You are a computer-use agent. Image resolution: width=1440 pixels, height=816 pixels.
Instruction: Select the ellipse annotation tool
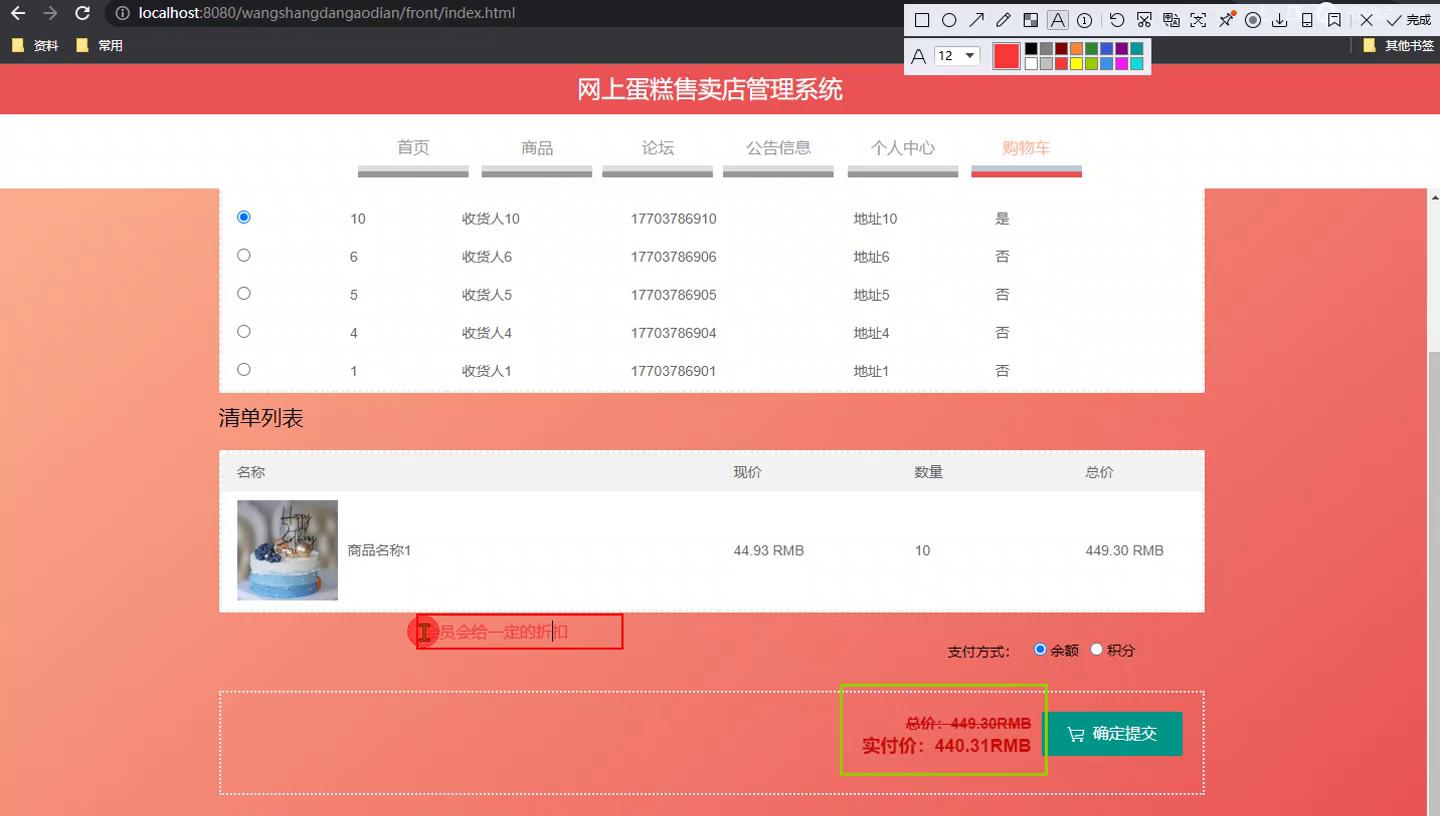(949, 20)
